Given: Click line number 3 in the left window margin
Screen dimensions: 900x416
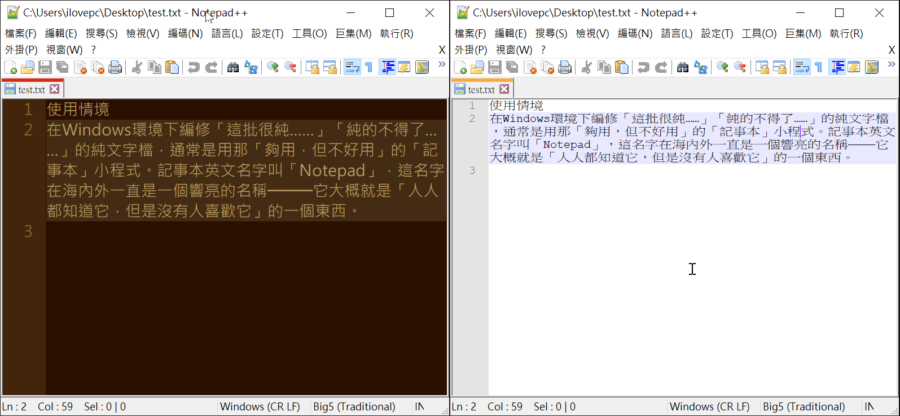Looking at the screenshot, I should (29, 231).
